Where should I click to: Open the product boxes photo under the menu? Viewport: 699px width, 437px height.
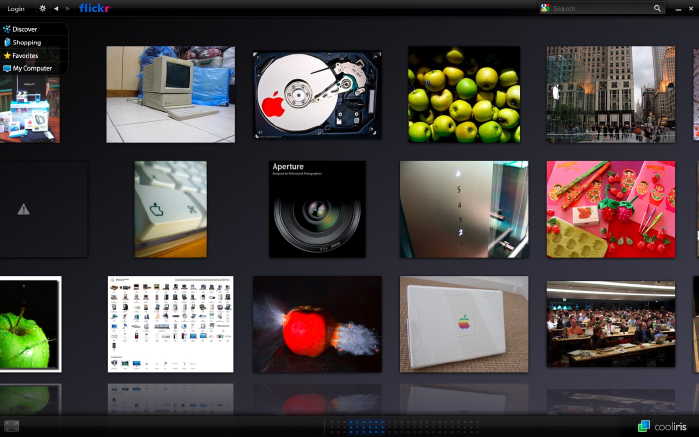pos(30,109)
